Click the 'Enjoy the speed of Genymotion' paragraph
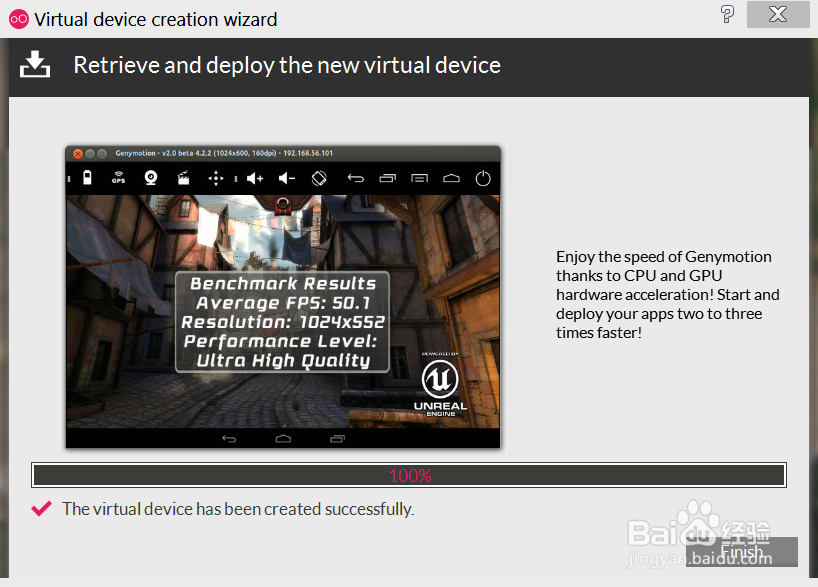818x587 pixels. pyautogui.click(x=667, y=295)
